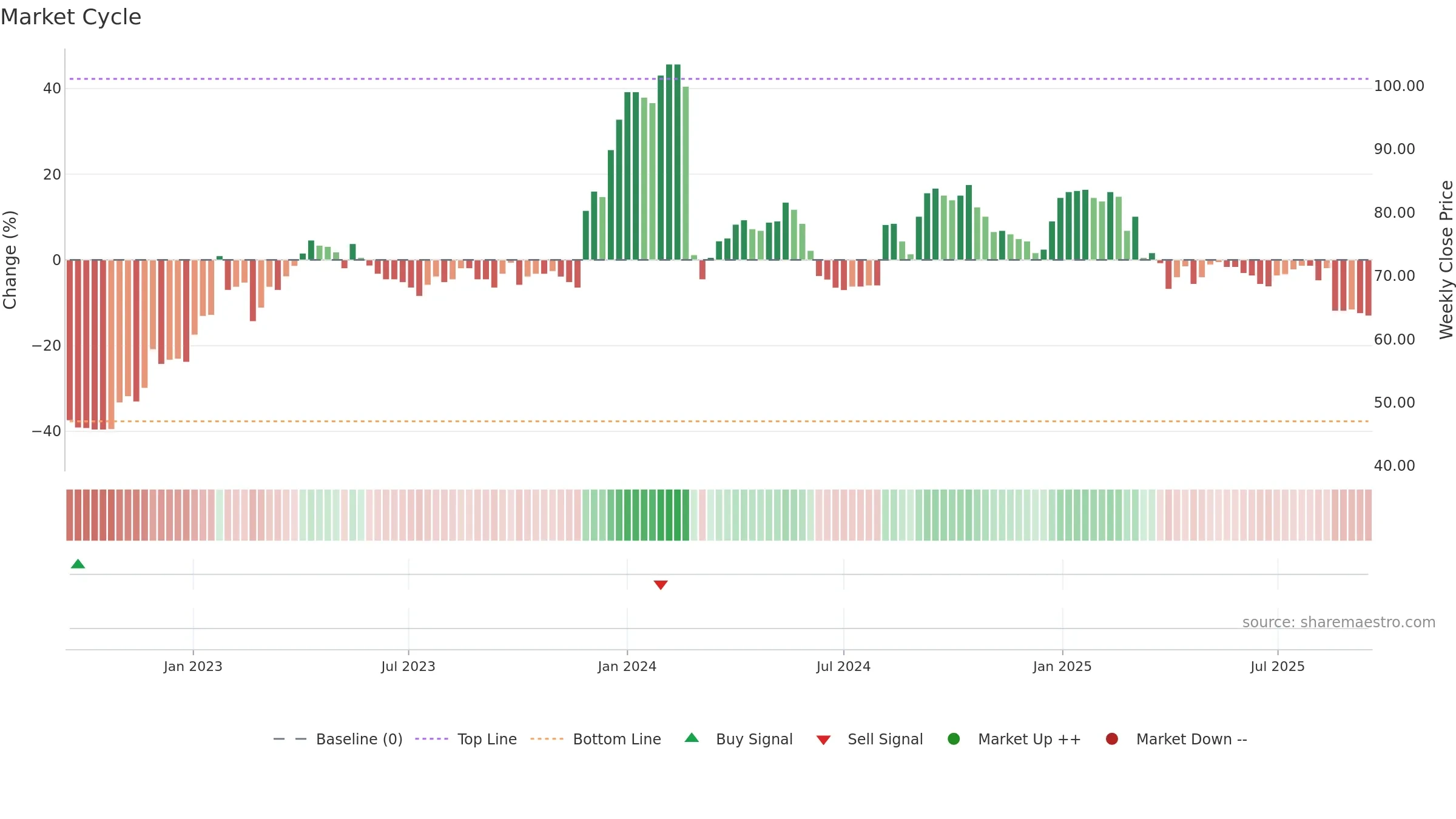Toggle the Top Line legend entry
The width and height of the screenshot is (1456, 819).
click(466, 739)
